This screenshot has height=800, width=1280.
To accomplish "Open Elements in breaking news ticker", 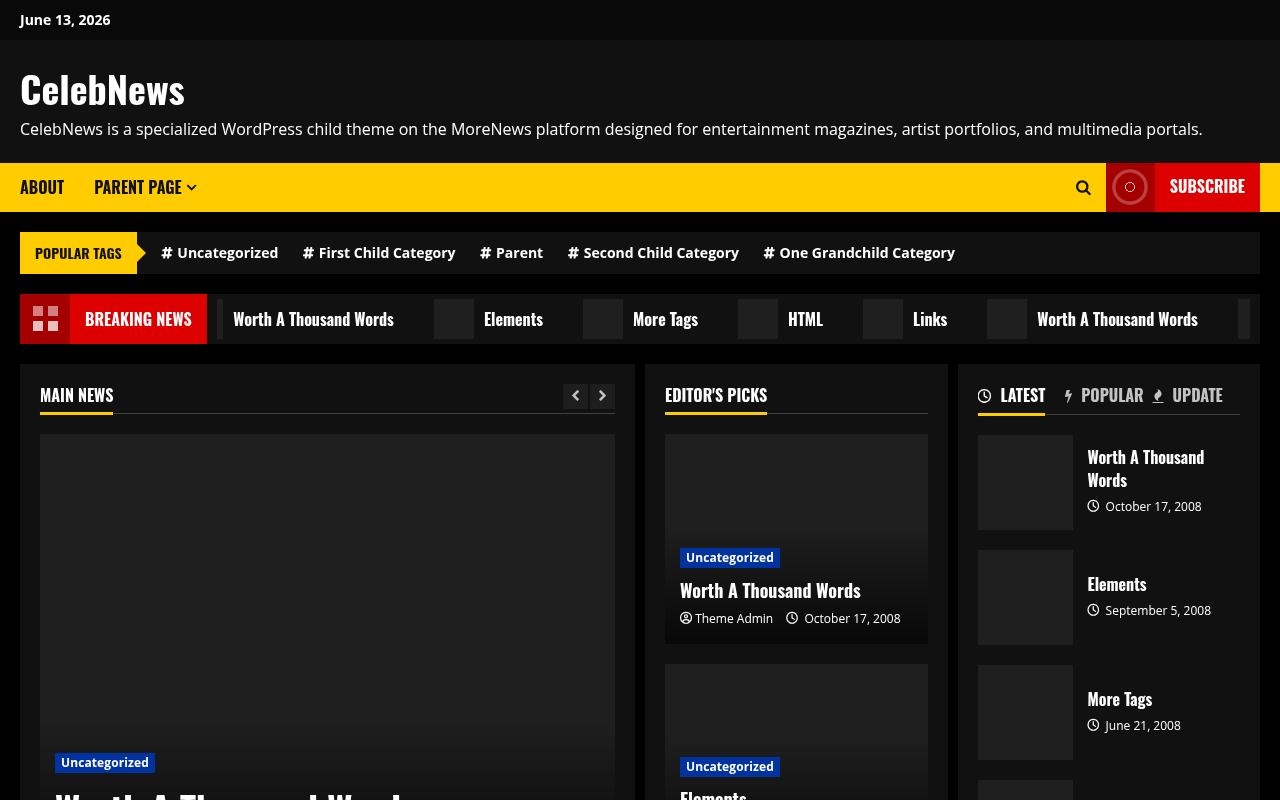I will [513, 319].
